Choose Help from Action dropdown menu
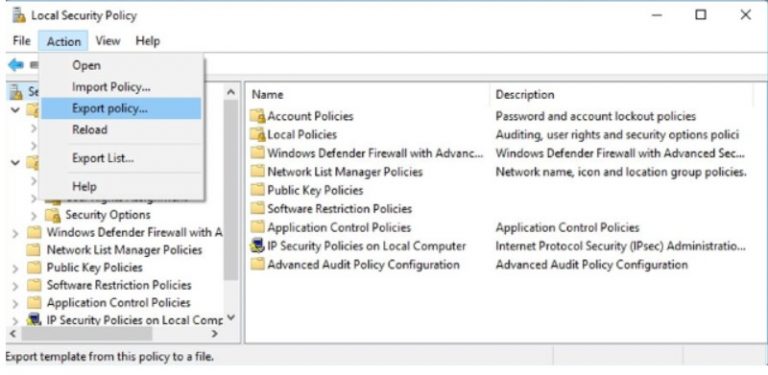The width and height of the screenshot is (768, 375). click(x=121, y=187)
